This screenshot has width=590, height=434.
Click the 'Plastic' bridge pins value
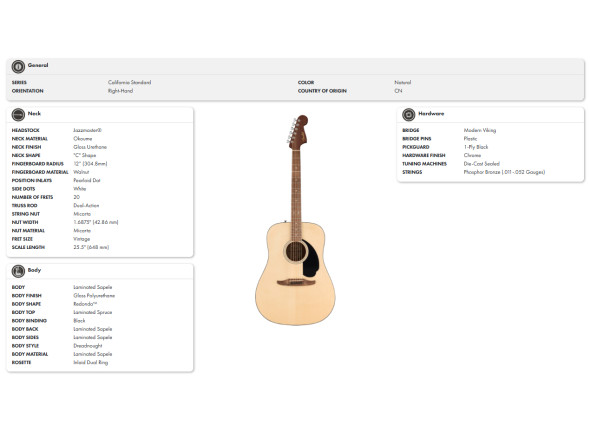(470, 139)
